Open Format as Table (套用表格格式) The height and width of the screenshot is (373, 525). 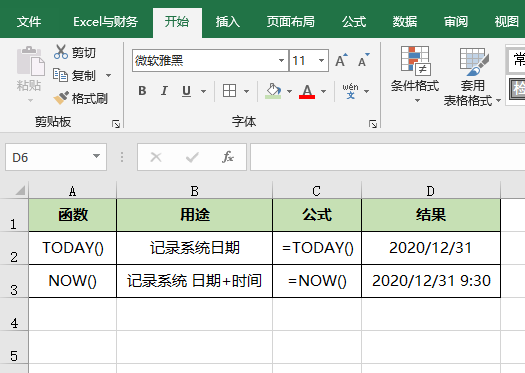(x=472, y=76)
